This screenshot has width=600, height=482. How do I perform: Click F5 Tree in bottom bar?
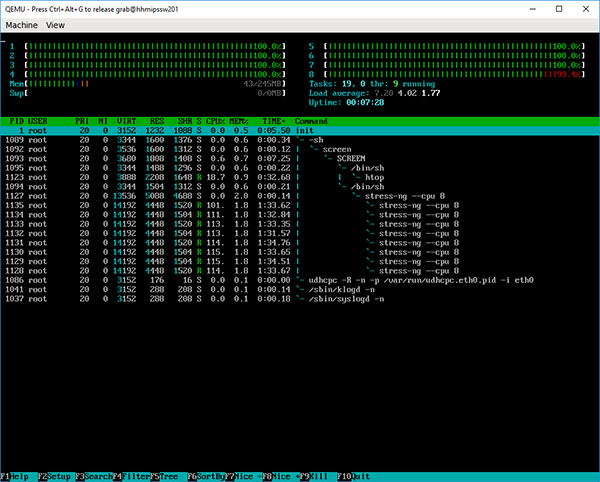[x=165, y=477]
